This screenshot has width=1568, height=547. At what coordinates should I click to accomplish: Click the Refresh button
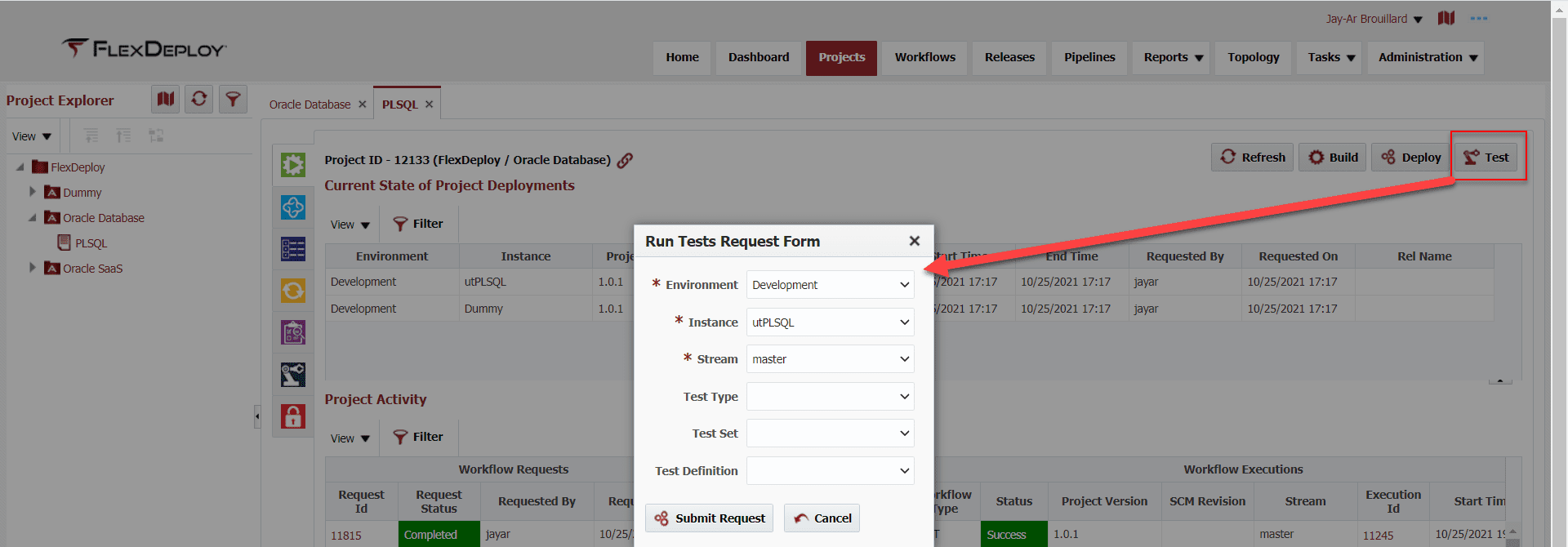1252,157
